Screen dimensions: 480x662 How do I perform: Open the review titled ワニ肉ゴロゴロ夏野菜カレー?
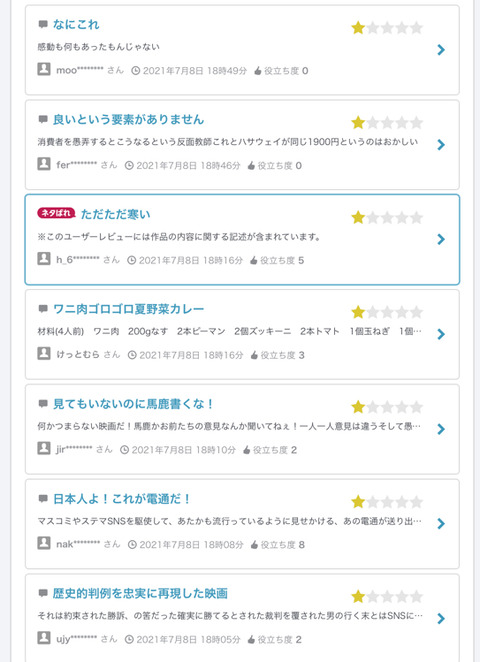128,309
